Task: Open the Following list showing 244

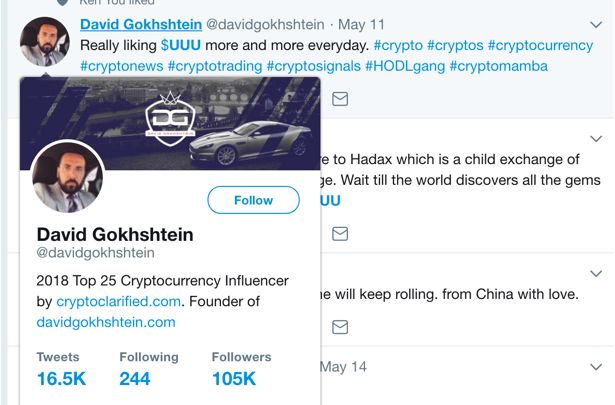Action: point(135,378)
